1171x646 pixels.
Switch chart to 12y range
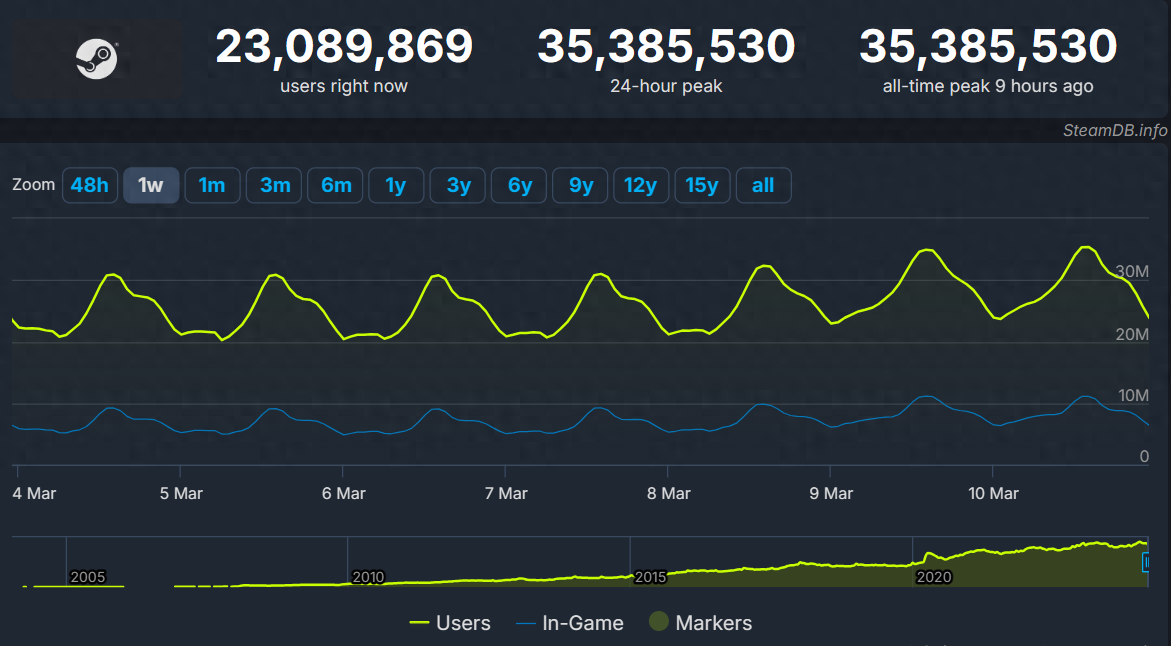click(x=641, y=185)
